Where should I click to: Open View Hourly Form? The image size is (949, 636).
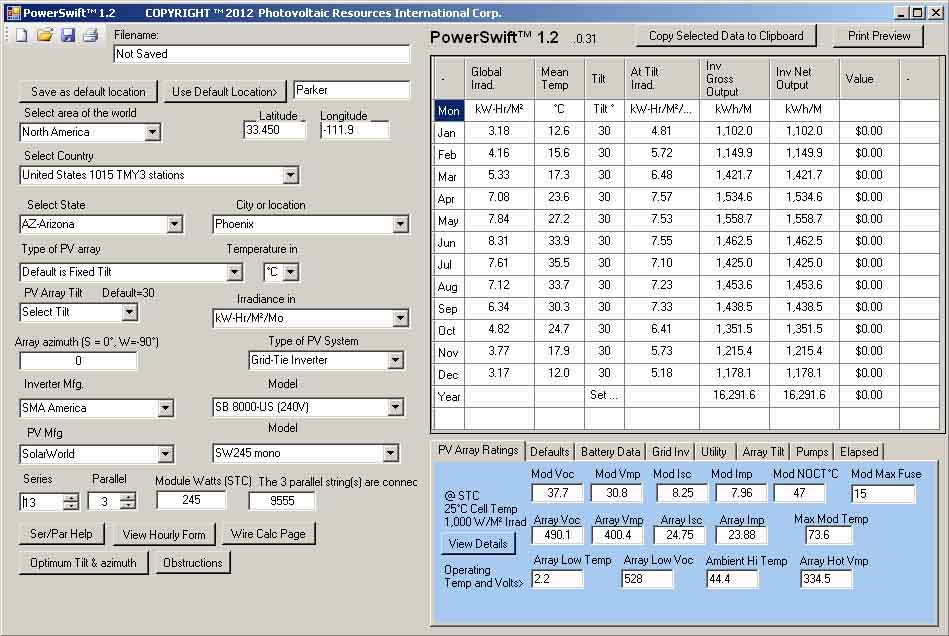pos(164,535)
